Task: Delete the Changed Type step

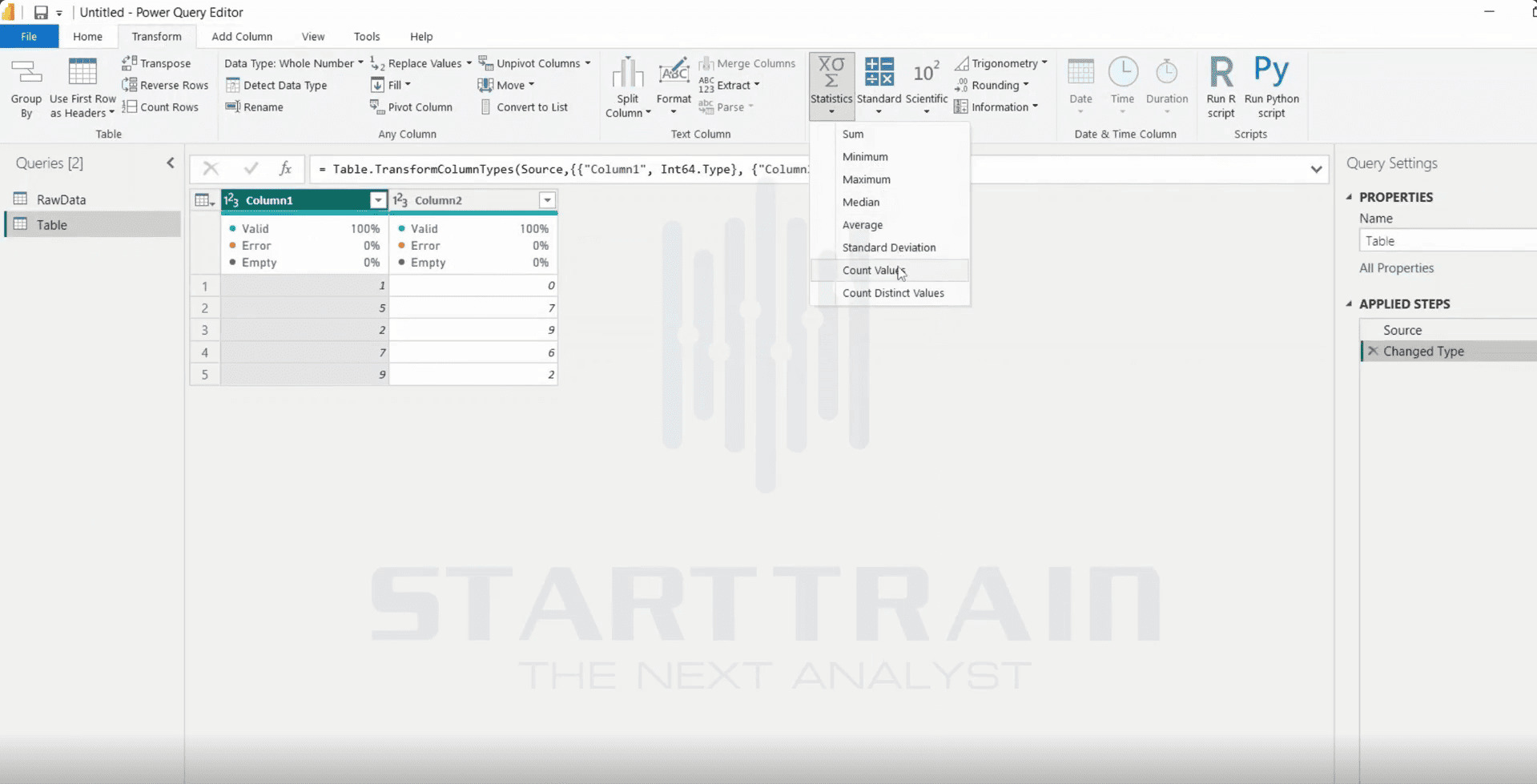Action: coord(1373,351)
